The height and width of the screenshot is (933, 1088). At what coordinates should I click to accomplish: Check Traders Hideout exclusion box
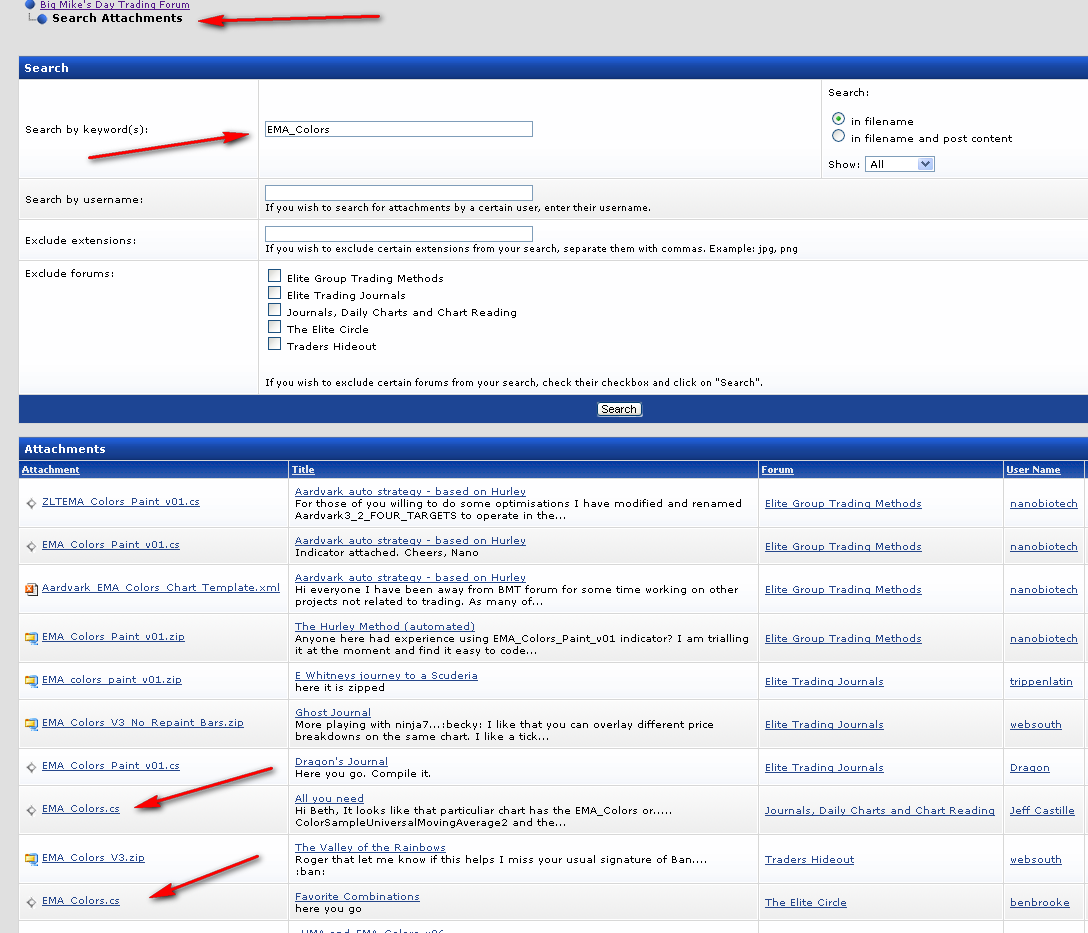[275, 343]
